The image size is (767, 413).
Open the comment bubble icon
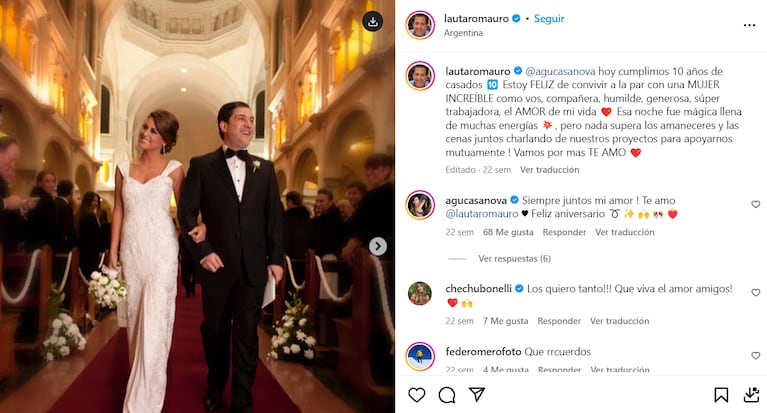[447, 394]
